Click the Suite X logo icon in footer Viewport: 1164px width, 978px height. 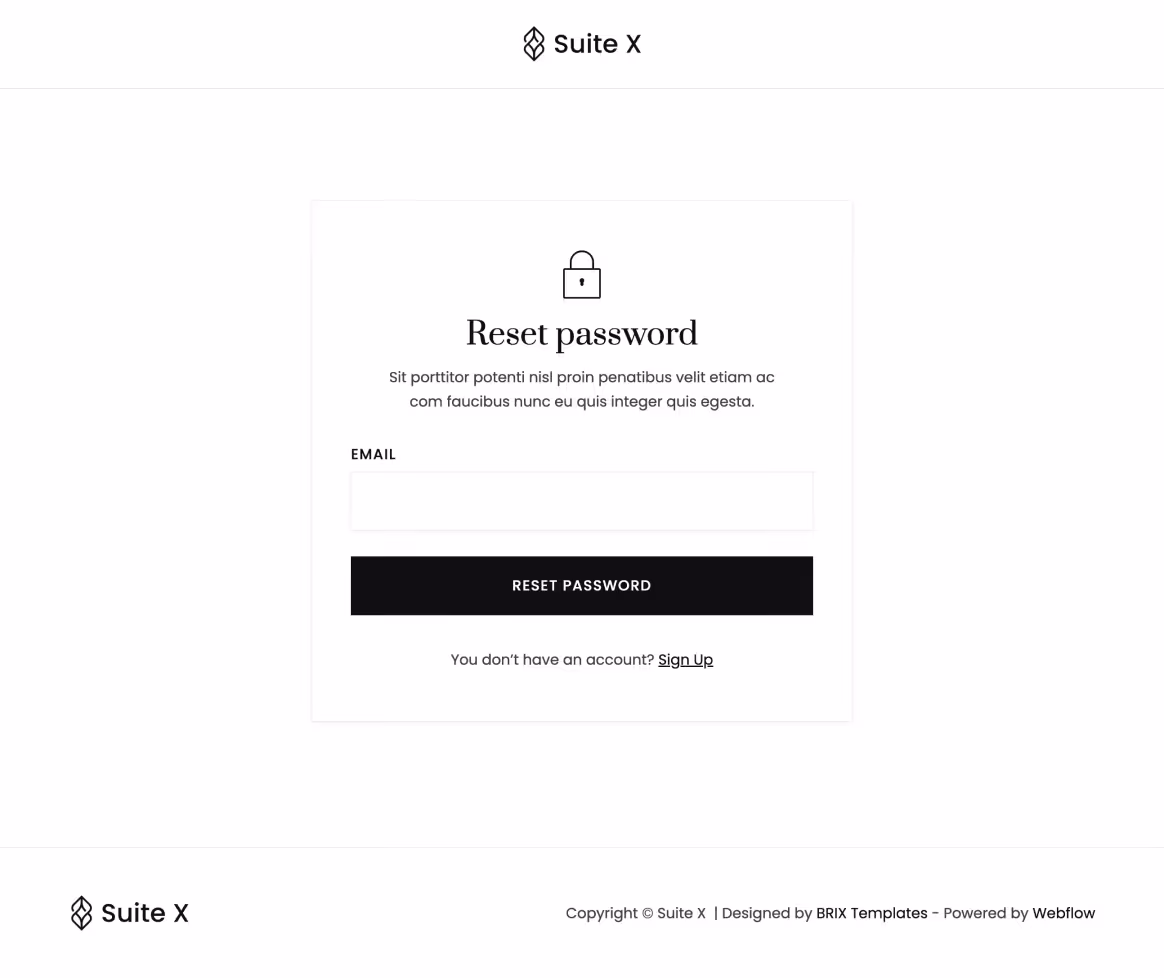(x=81, y=912)
